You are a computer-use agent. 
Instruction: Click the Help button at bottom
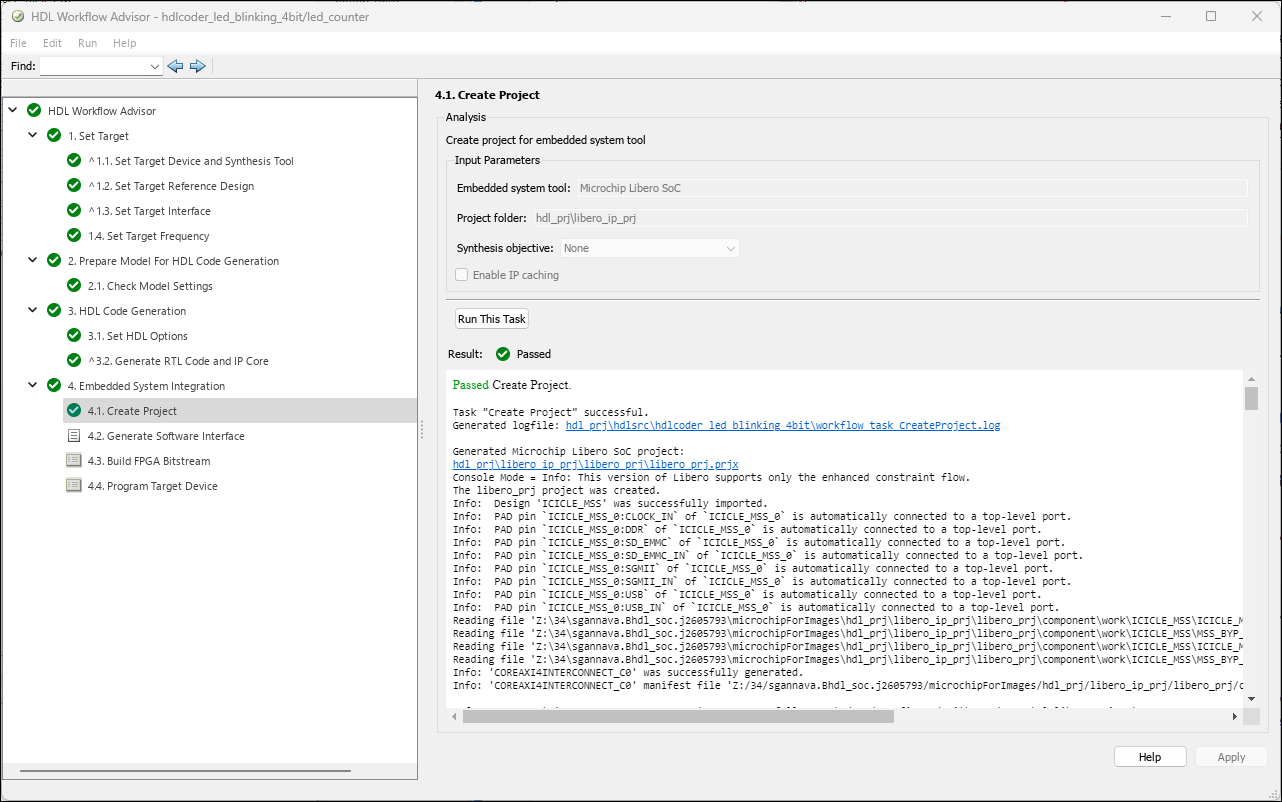point(1149,757)
